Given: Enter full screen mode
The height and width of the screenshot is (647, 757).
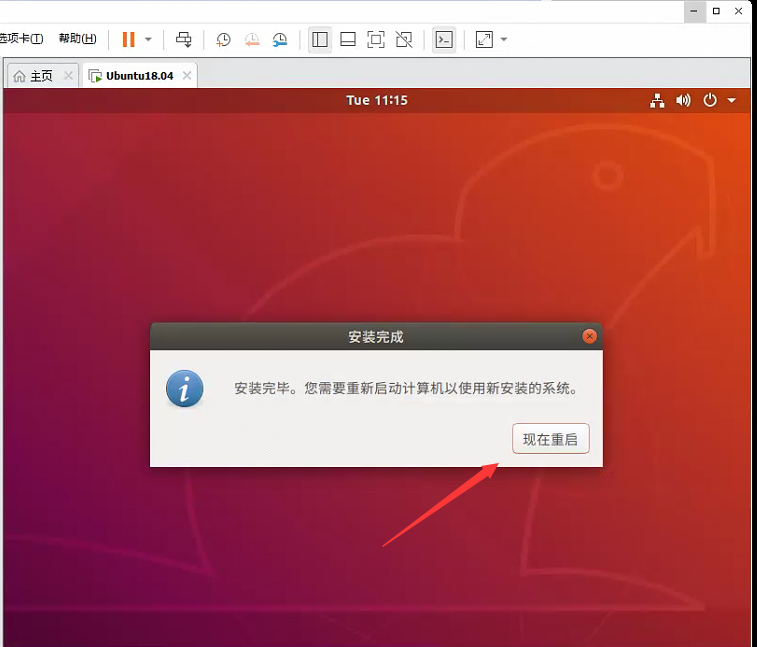Looking at the screenshot, I should pyautogui.click(x=376, y=40).
